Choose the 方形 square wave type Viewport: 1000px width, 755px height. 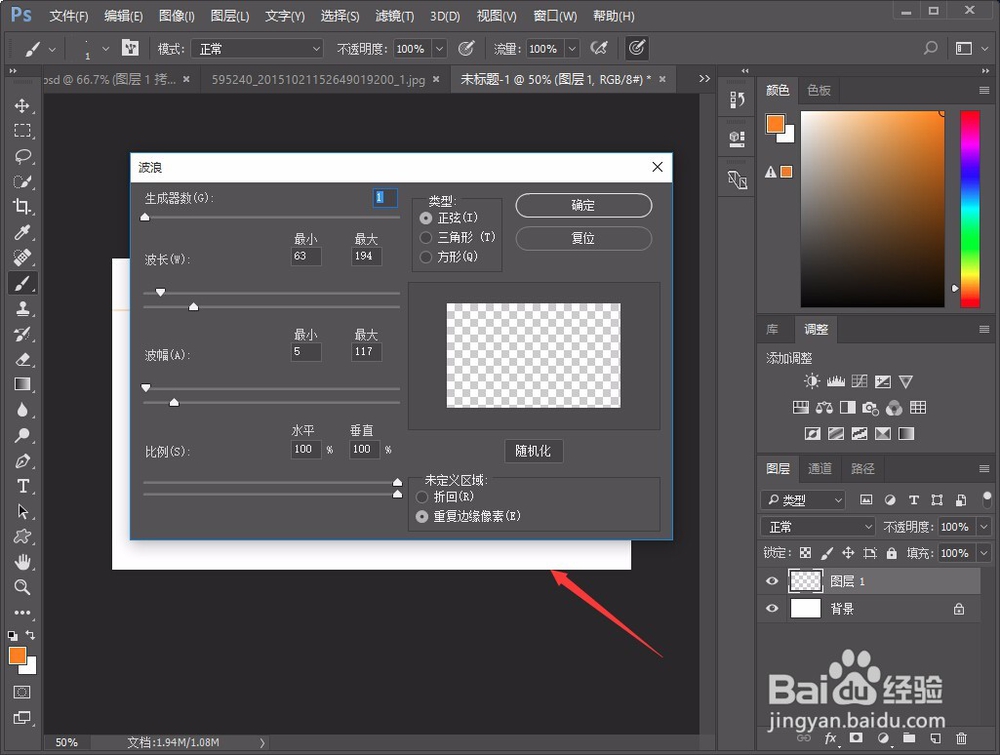pos(425,257)
